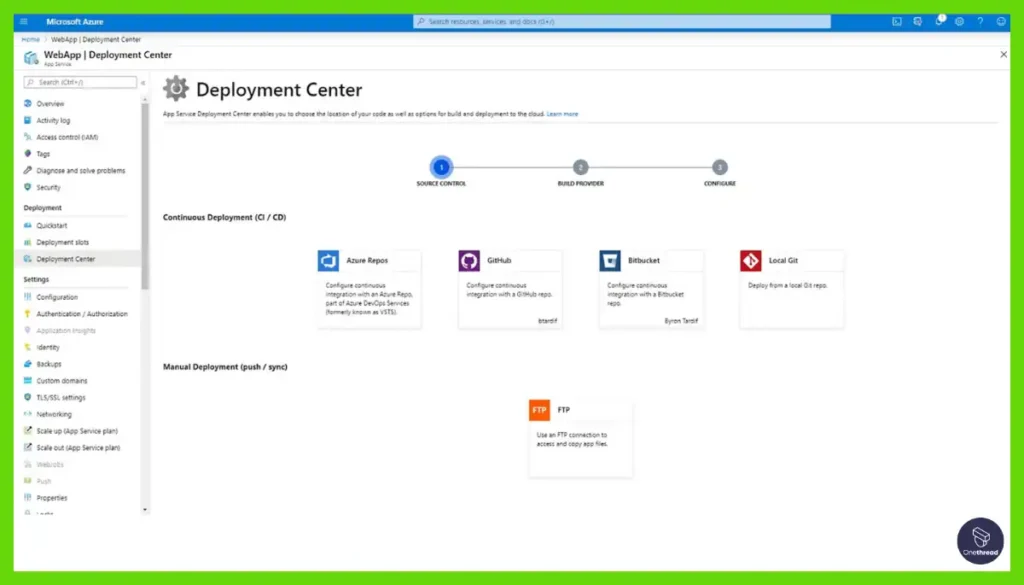Open Scale up (App Service plan)
The height and width of the screenshot is (585, 1024).
click(78, 431)
